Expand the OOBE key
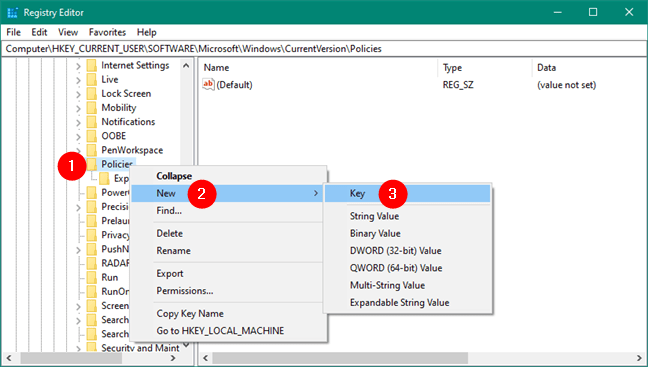Image resolution: width=648 pixels, height=367 pixels. (x=79, y=136)
